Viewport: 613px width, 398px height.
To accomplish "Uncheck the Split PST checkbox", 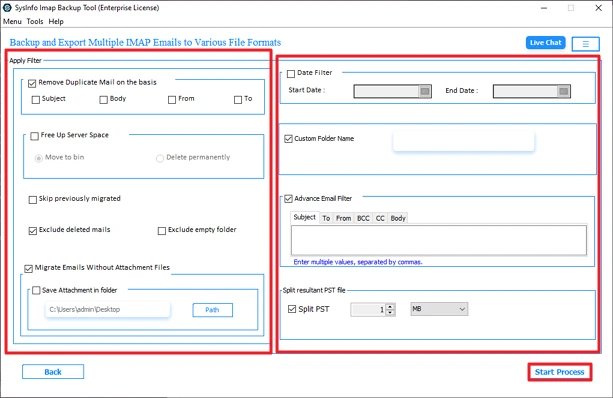I will tap(292, 309).
